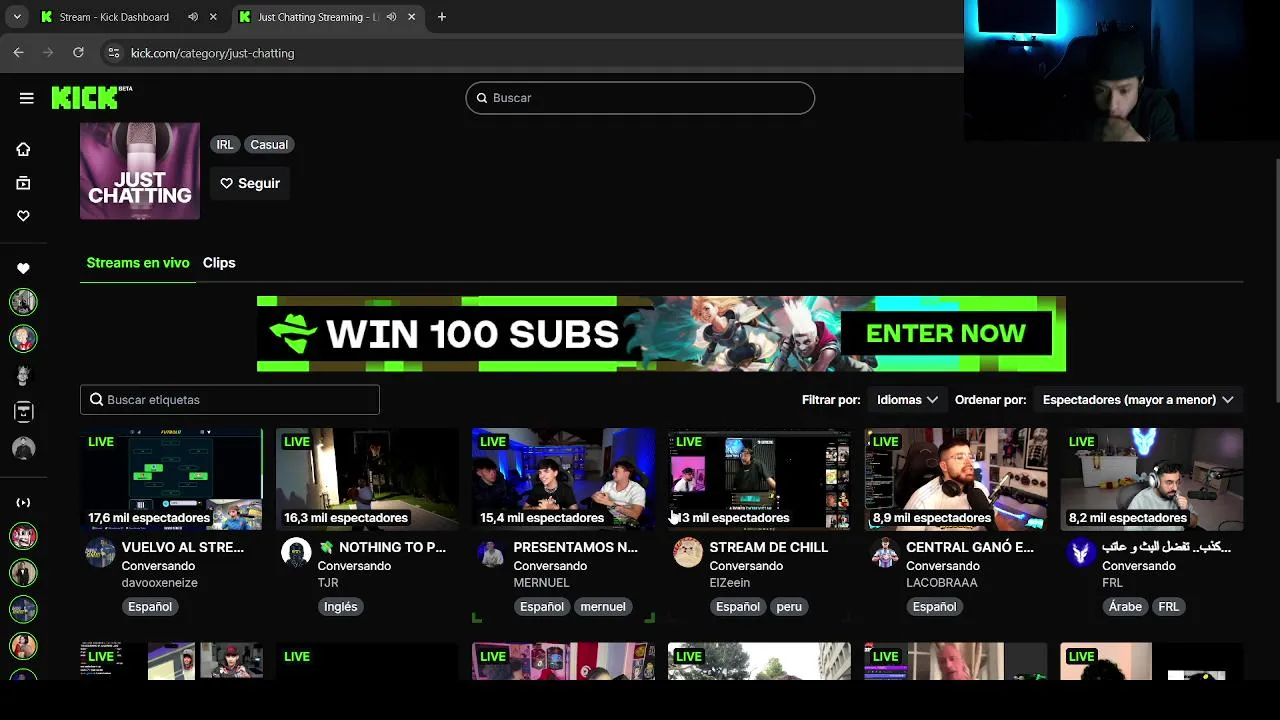This screenshot has height=720, width=1280.
Task: Click the Kick beta logo
Action: pyautogui.click(x=91, y=97)
